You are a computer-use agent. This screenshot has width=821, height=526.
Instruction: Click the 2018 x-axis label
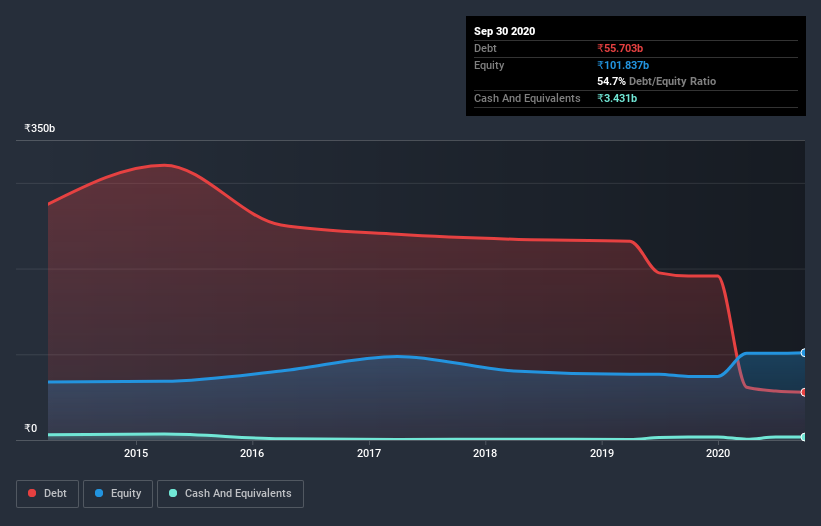(485, 453)
